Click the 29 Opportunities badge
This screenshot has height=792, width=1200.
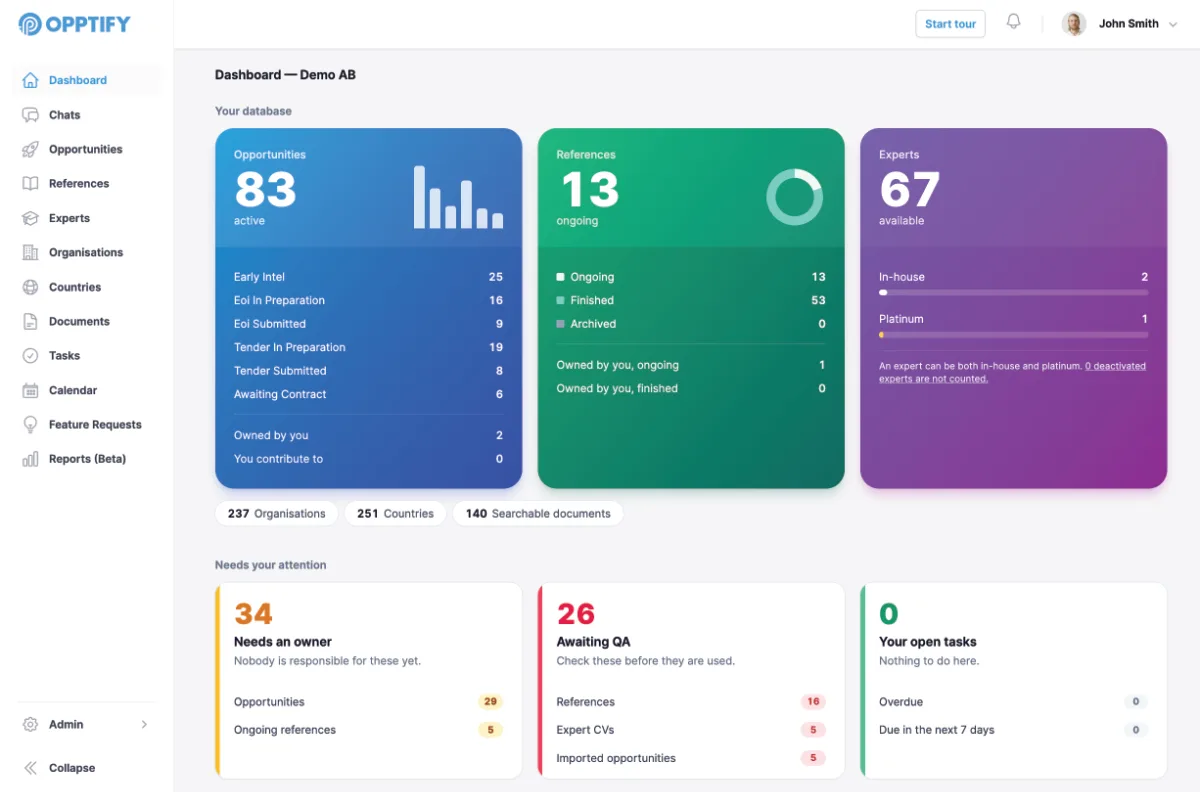pos(490,702)
